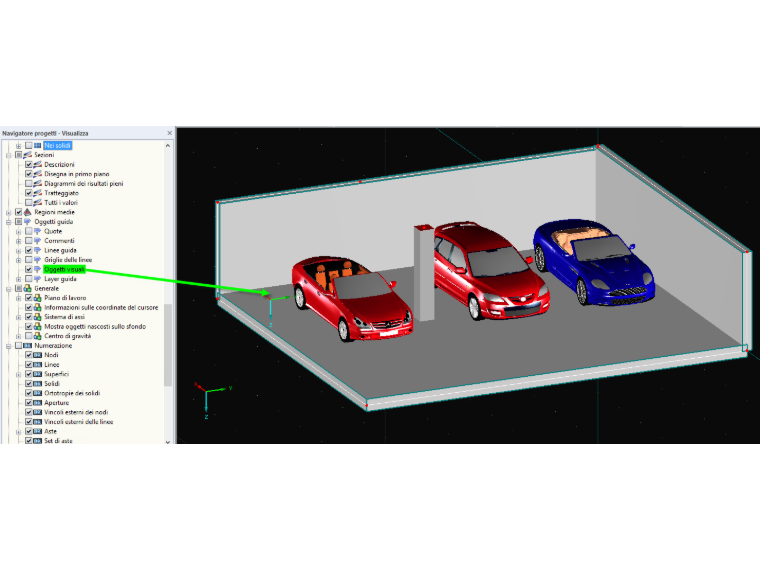
Task: Select the 'Aperture' label
Action: (x=56, y=403)
